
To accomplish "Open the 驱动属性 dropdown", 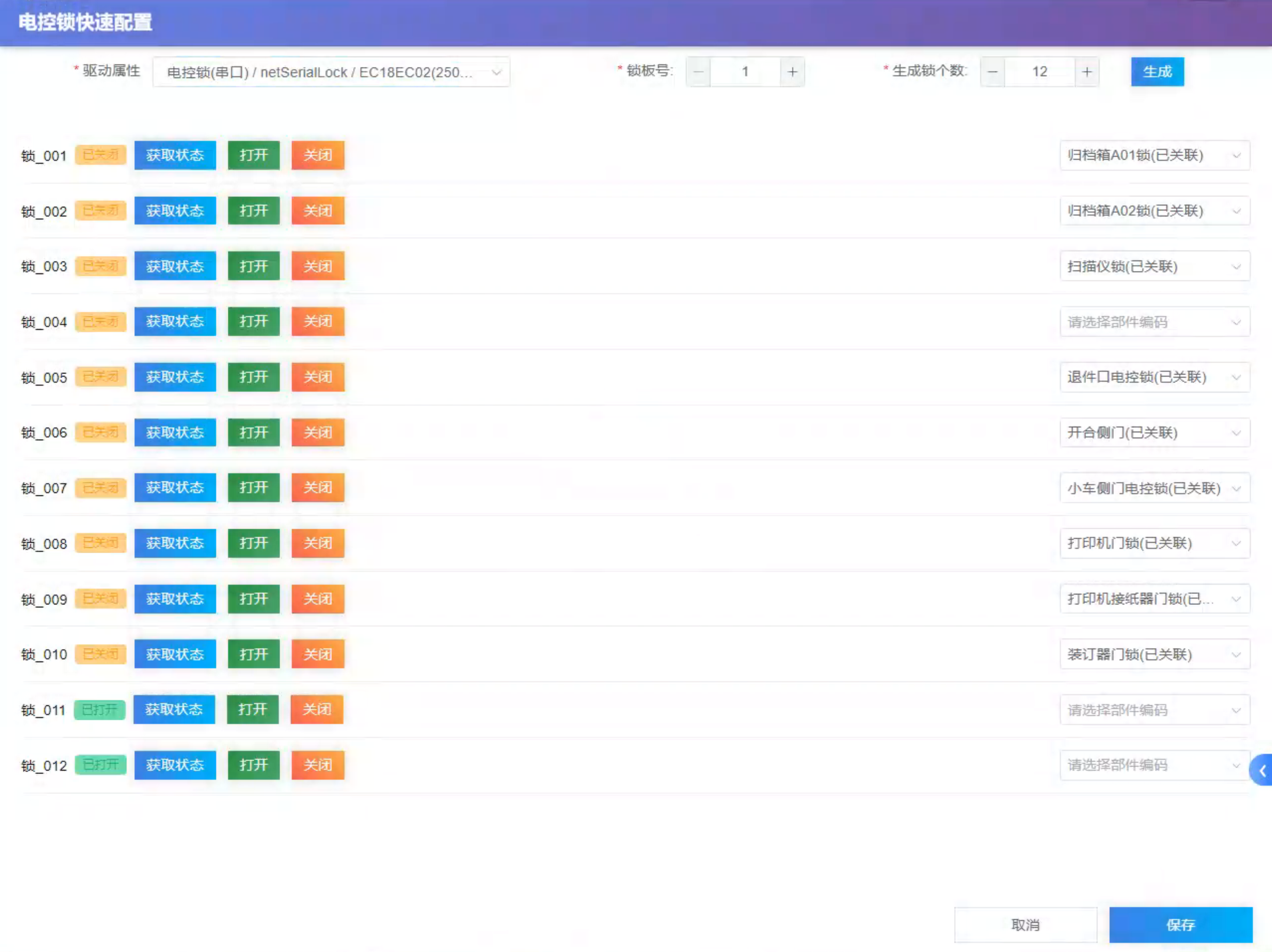I will pos(331,72).
